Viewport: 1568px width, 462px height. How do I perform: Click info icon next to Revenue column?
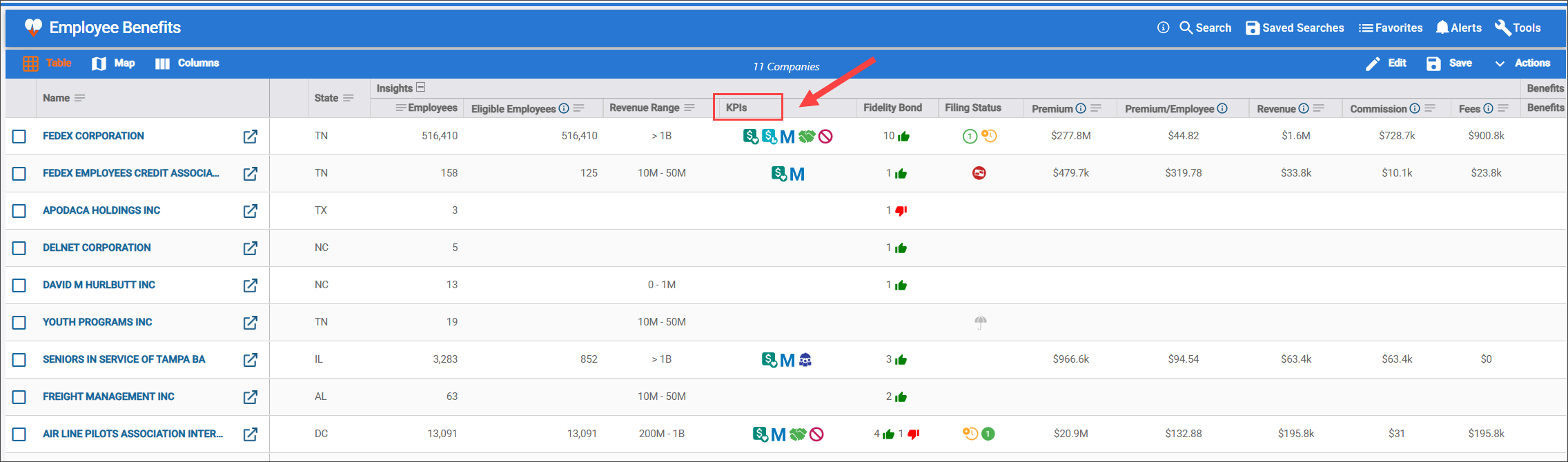tap(1304, 108)
